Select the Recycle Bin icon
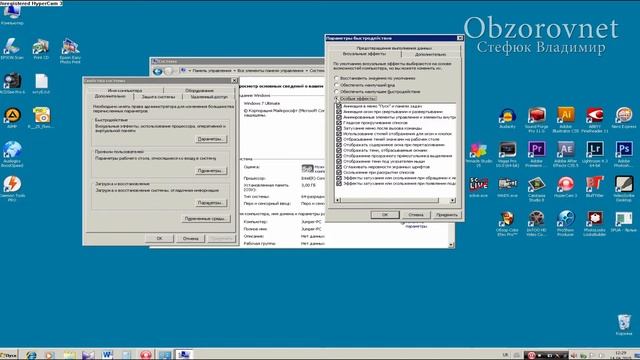The image size is (640, 360). (x=624, y=325)
